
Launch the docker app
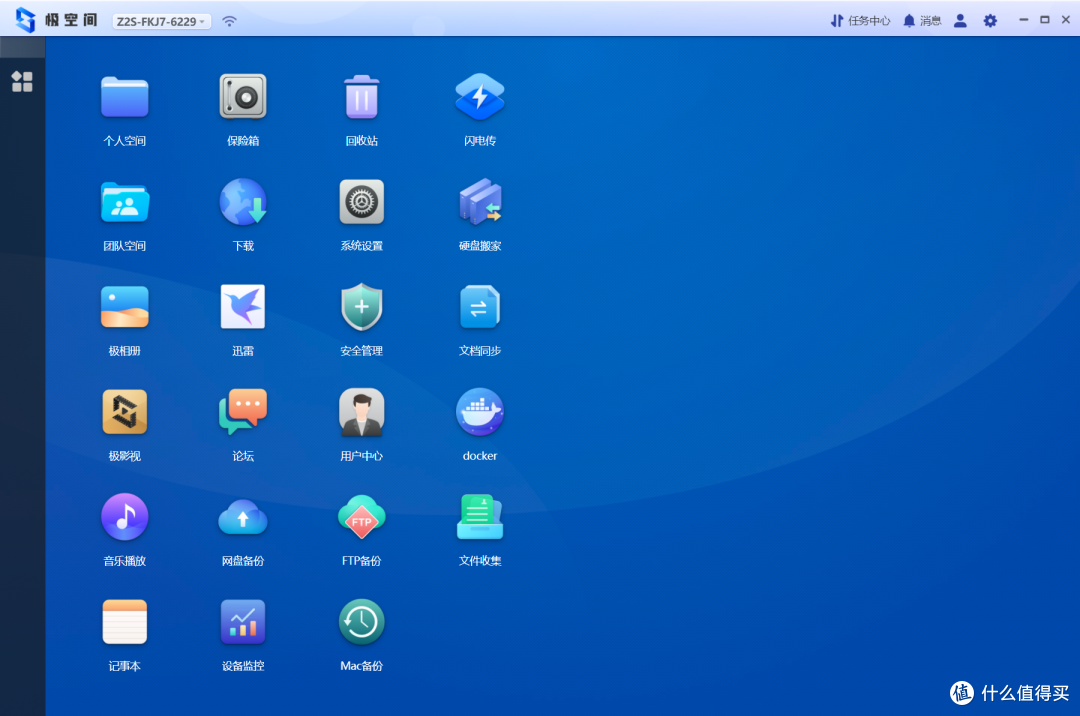(480, 412)
